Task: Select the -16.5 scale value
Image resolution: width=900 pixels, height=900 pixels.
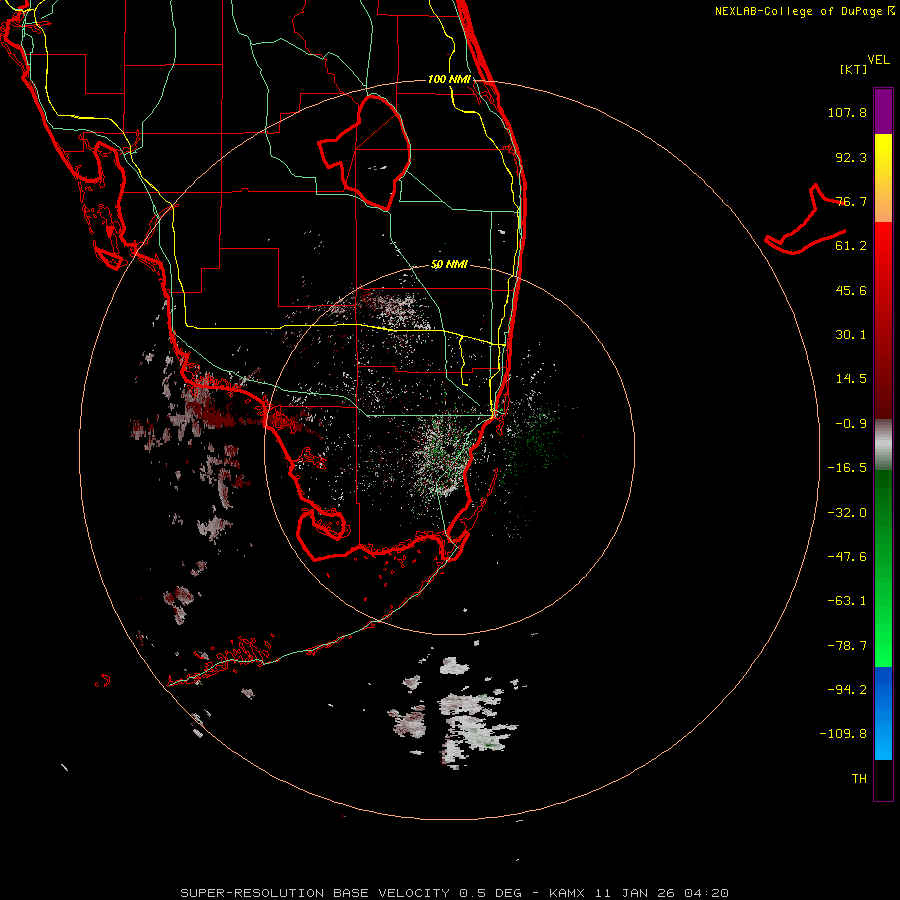Action: coord(847,468)
